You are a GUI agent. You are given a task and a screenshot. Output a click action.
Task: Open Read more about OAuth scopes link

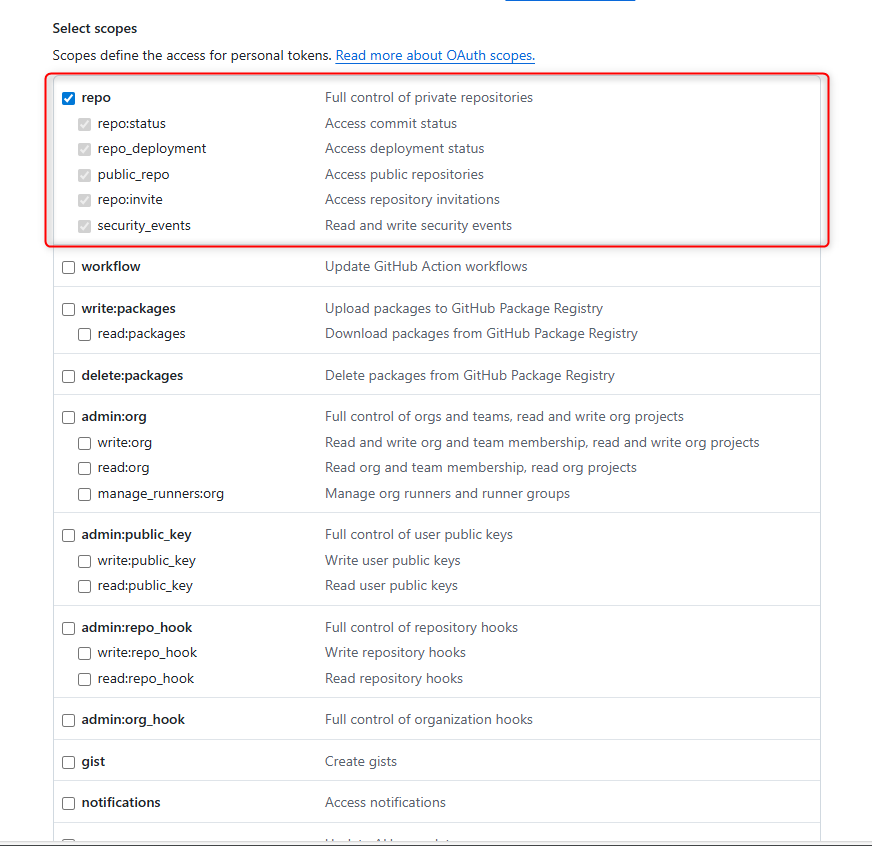(x=435, y=56)
